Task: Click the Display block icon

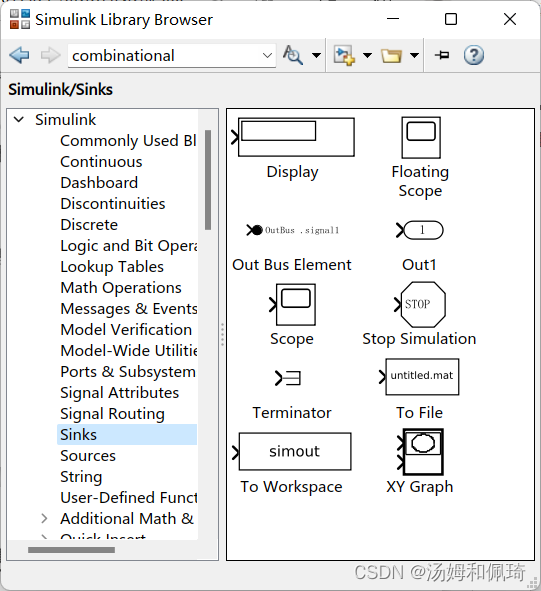Action: [293, 137]
